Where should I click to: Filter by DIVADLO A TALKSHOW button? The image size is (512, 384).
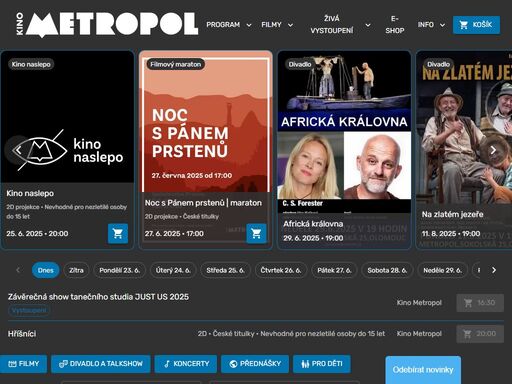click(101, 364)
